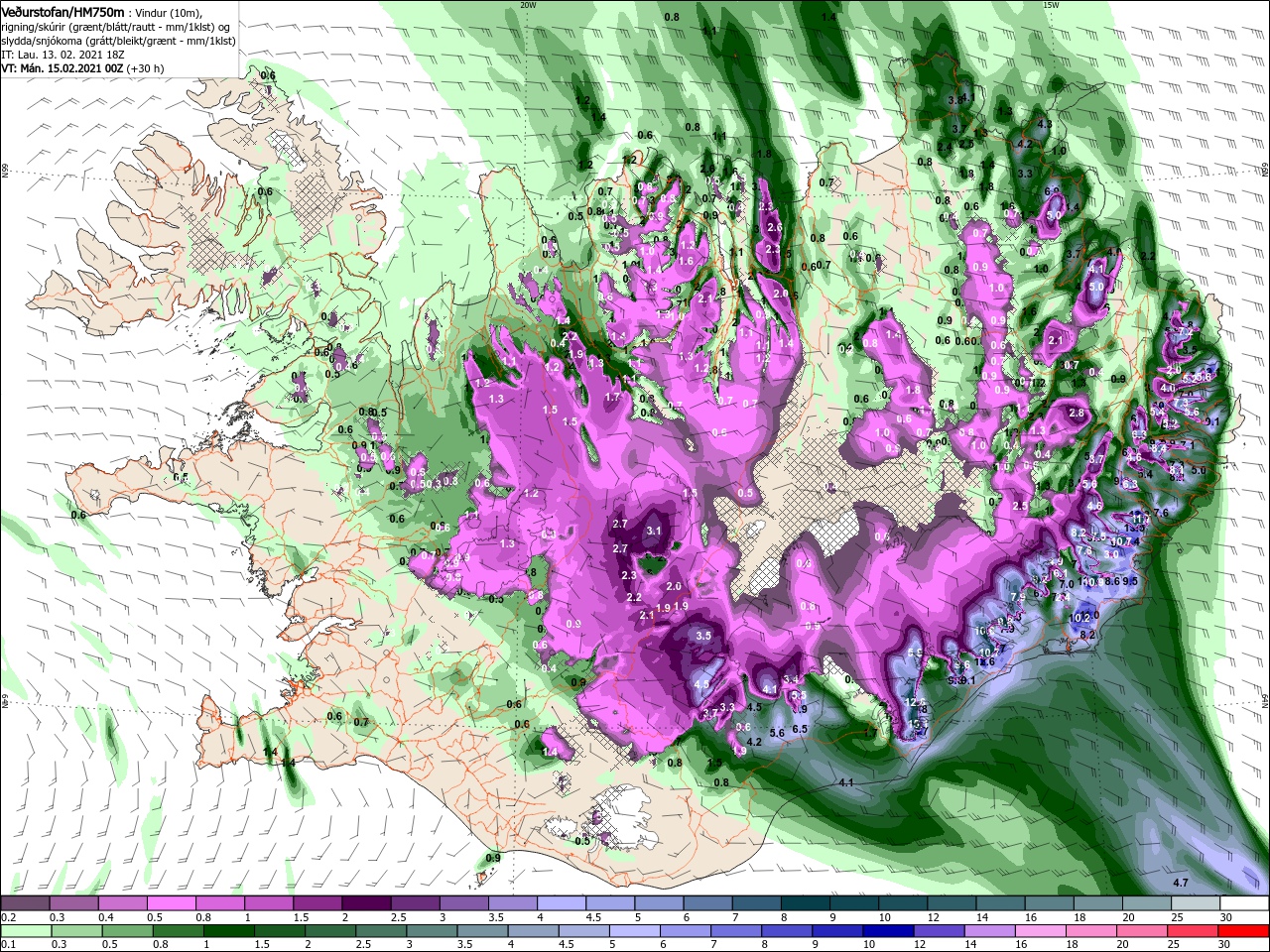Click the 30 label in the lower legend row

(x=1223, y=945)
